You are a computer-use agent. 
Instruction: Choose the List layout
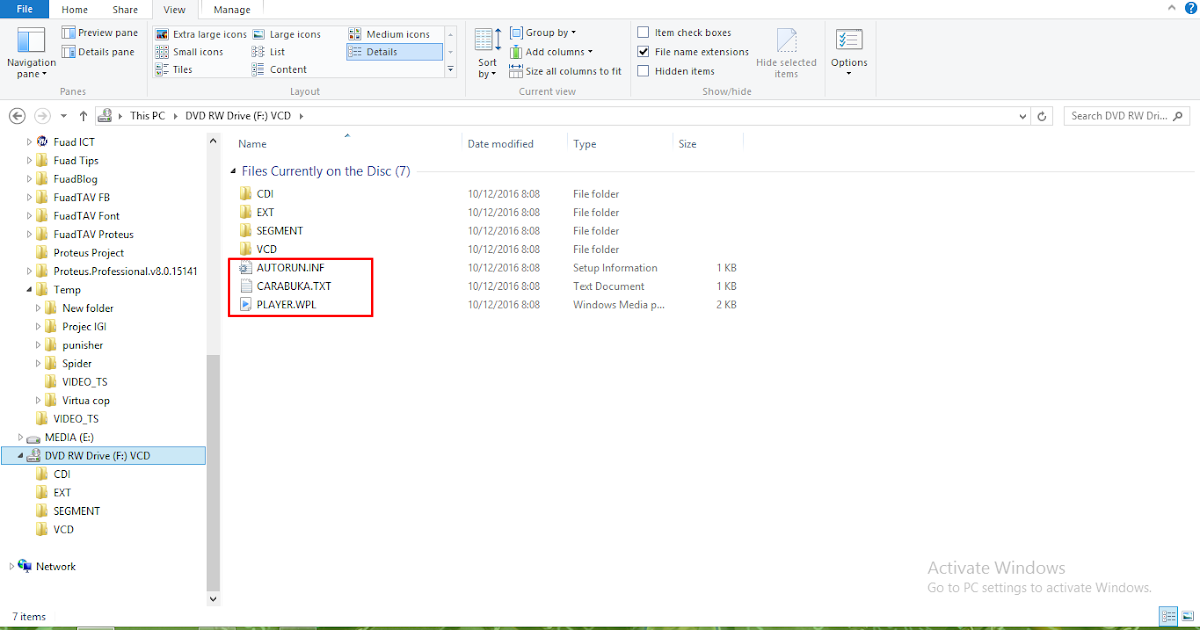pyautogui.click(x=269, y=52)
